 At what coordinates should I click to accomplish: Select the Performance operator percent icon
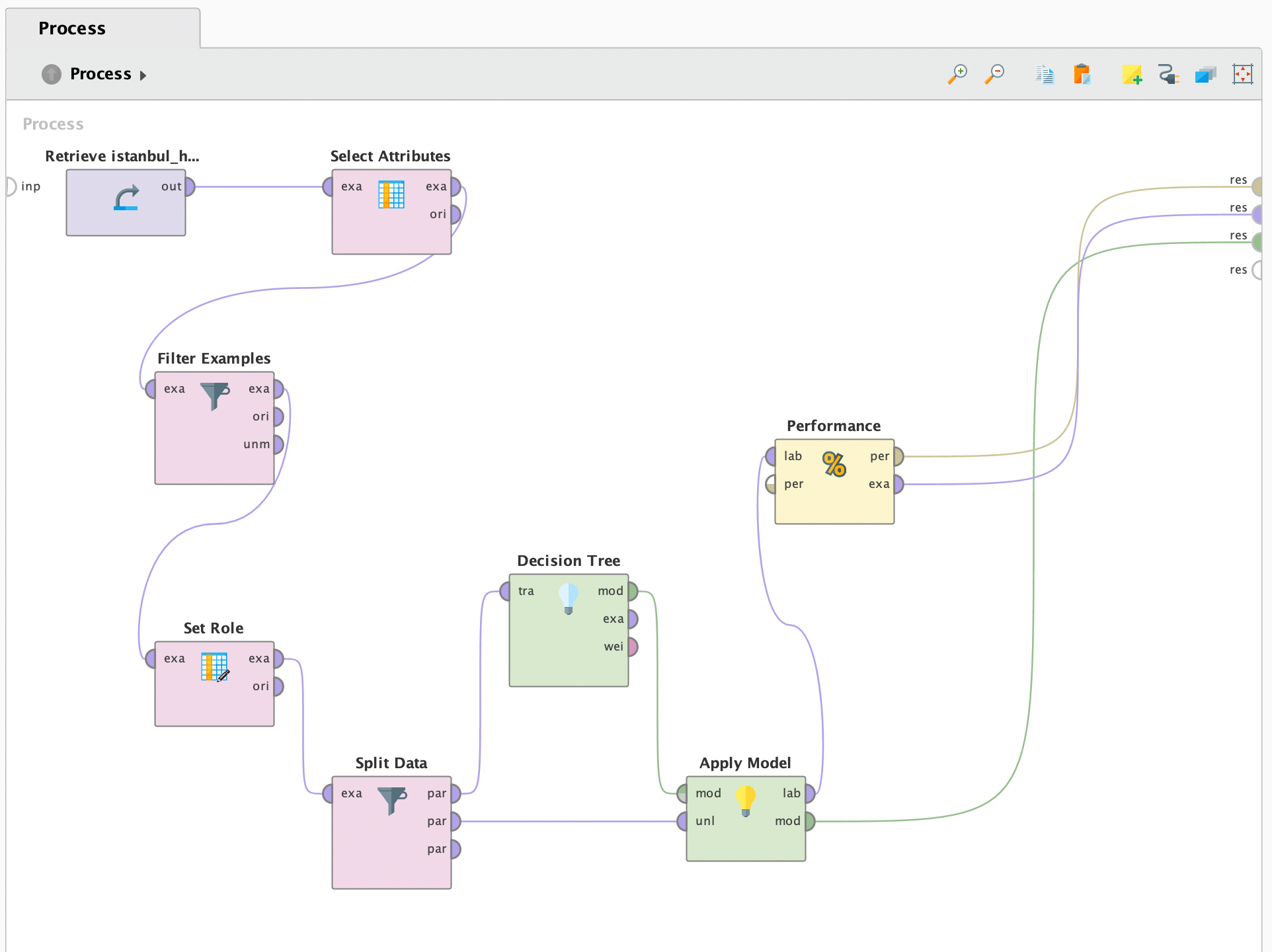[x=834, y=464]
